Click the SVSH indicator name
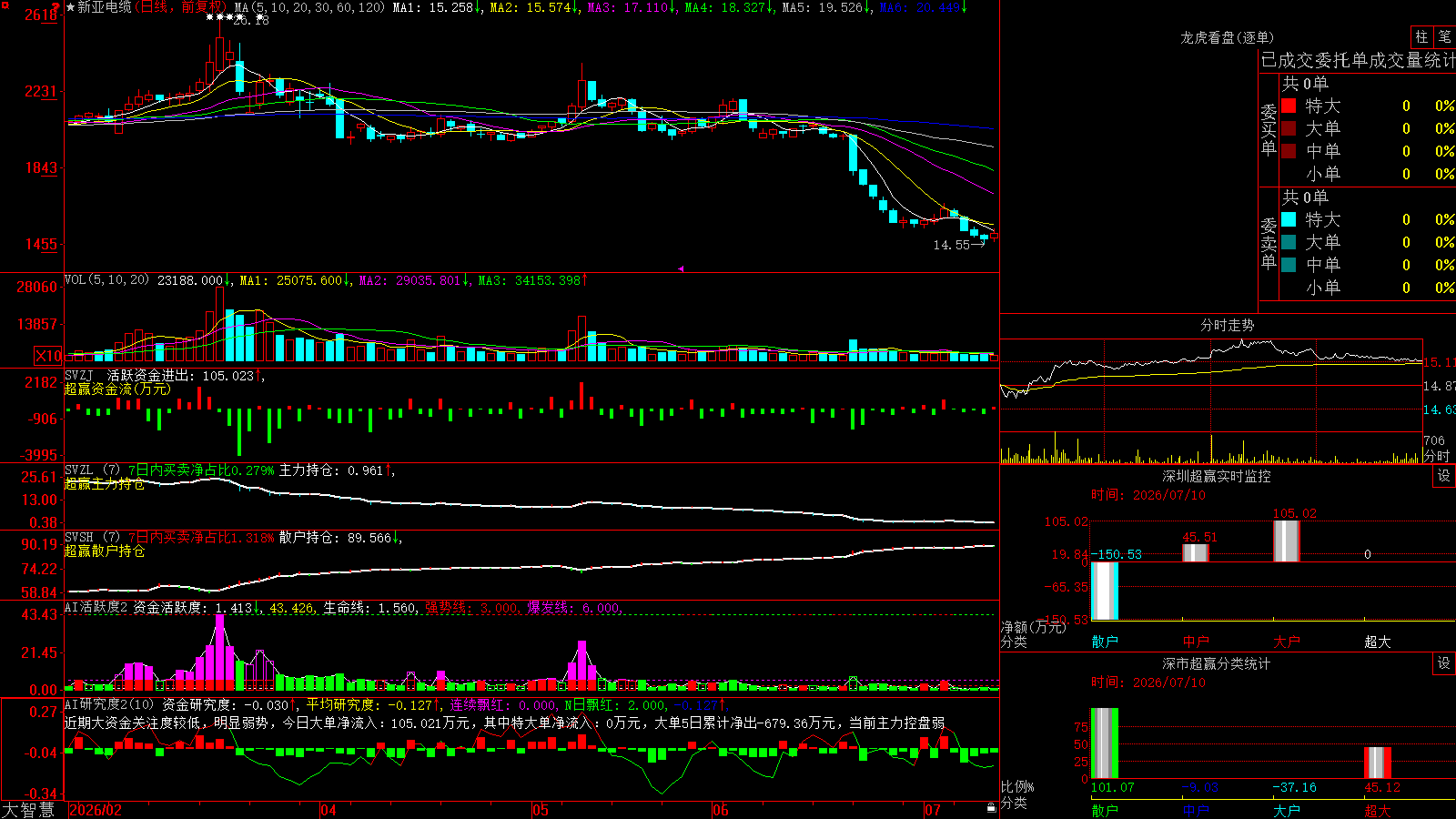Image resolution: width=1456 pixels, height=819 pixels. point(78,538)
